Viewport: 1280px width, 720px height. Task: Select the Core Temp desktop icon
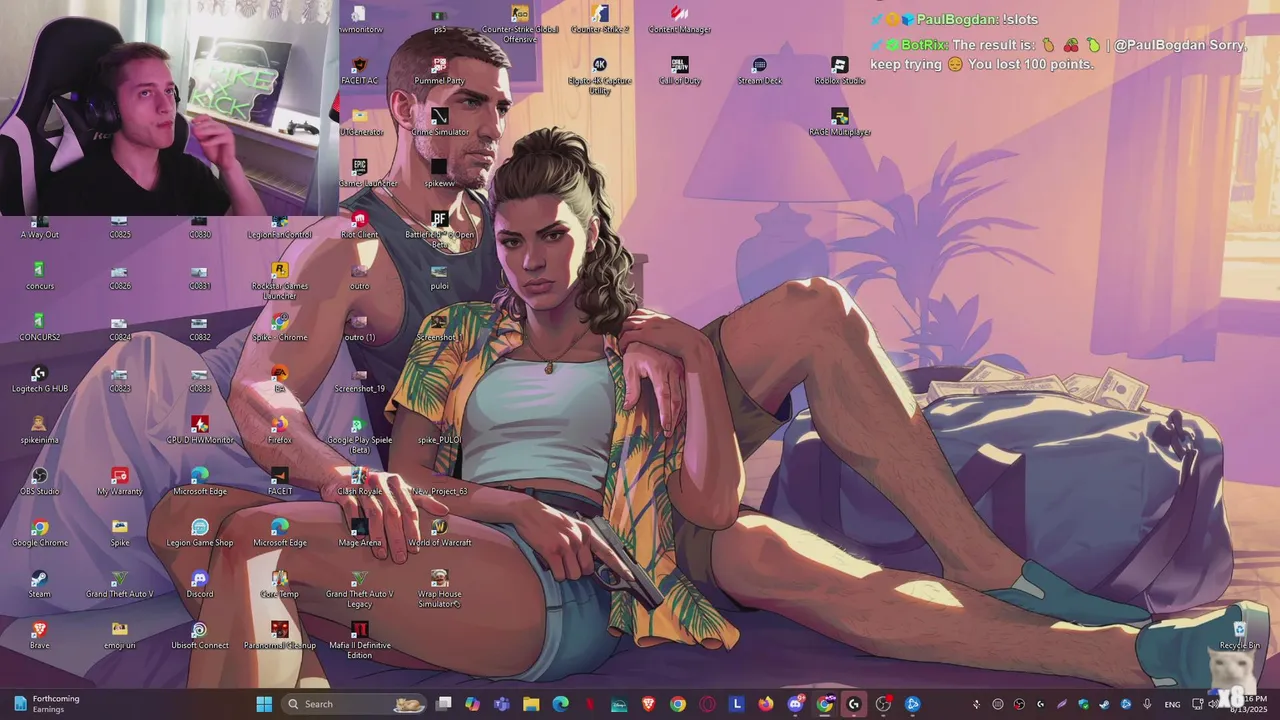click(280, 584)
